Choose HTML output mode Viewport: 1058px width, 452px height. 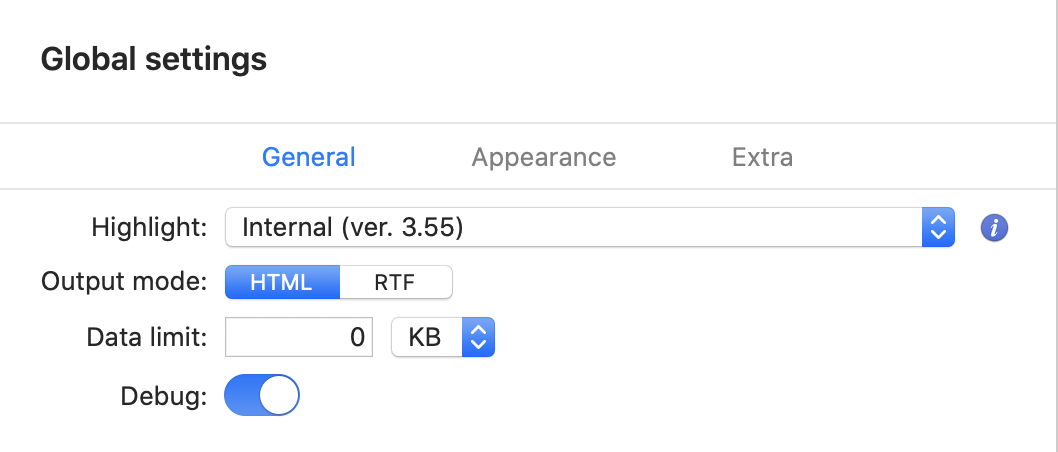pos(283,283)
